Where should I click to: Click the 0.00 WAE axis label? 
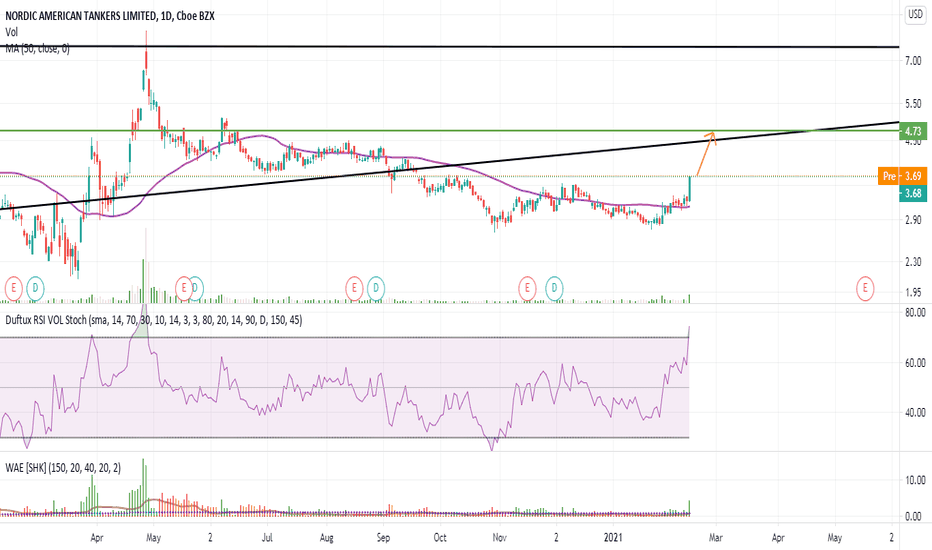(915, 516)
